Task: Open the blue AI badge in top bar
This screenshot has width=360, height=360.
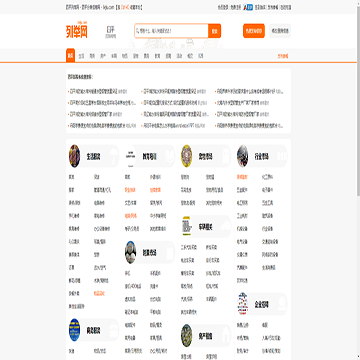Action: [248, 7]
